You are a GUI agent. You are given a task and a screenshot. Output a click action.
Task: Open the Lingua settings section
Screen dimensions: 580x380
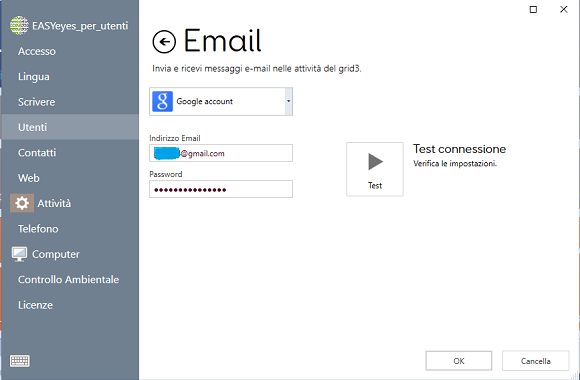pos(34,77)
